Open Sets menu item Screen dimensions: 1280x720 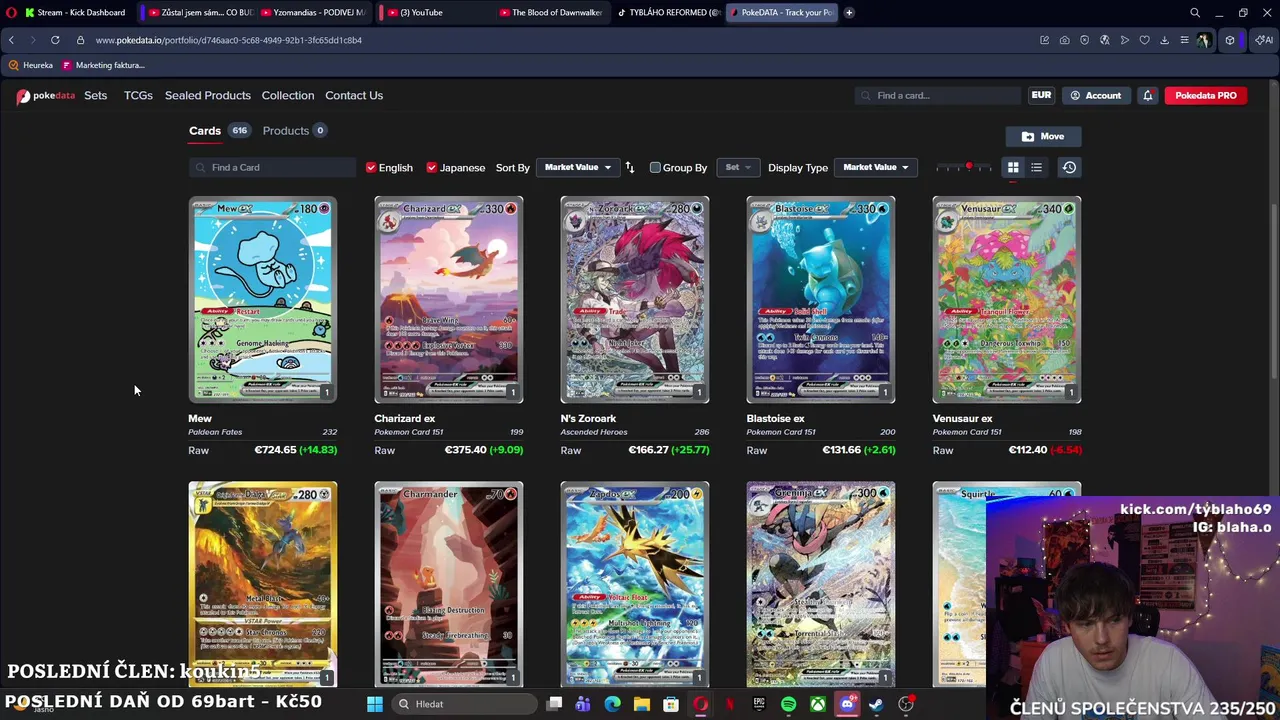click(96, 95)
